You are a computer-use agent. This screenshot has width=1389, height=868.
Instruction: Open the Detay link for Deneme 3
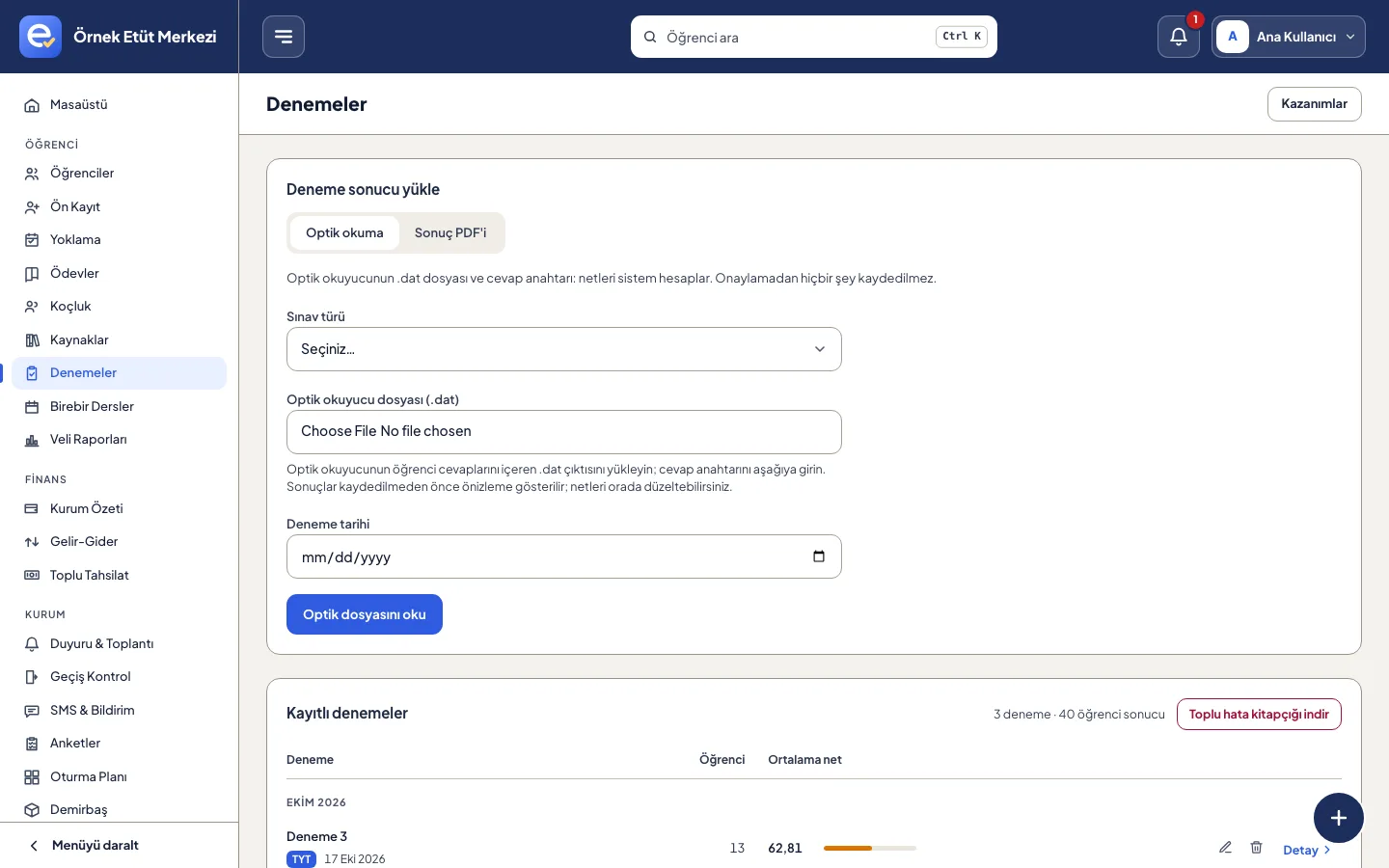pos(1307,850)
